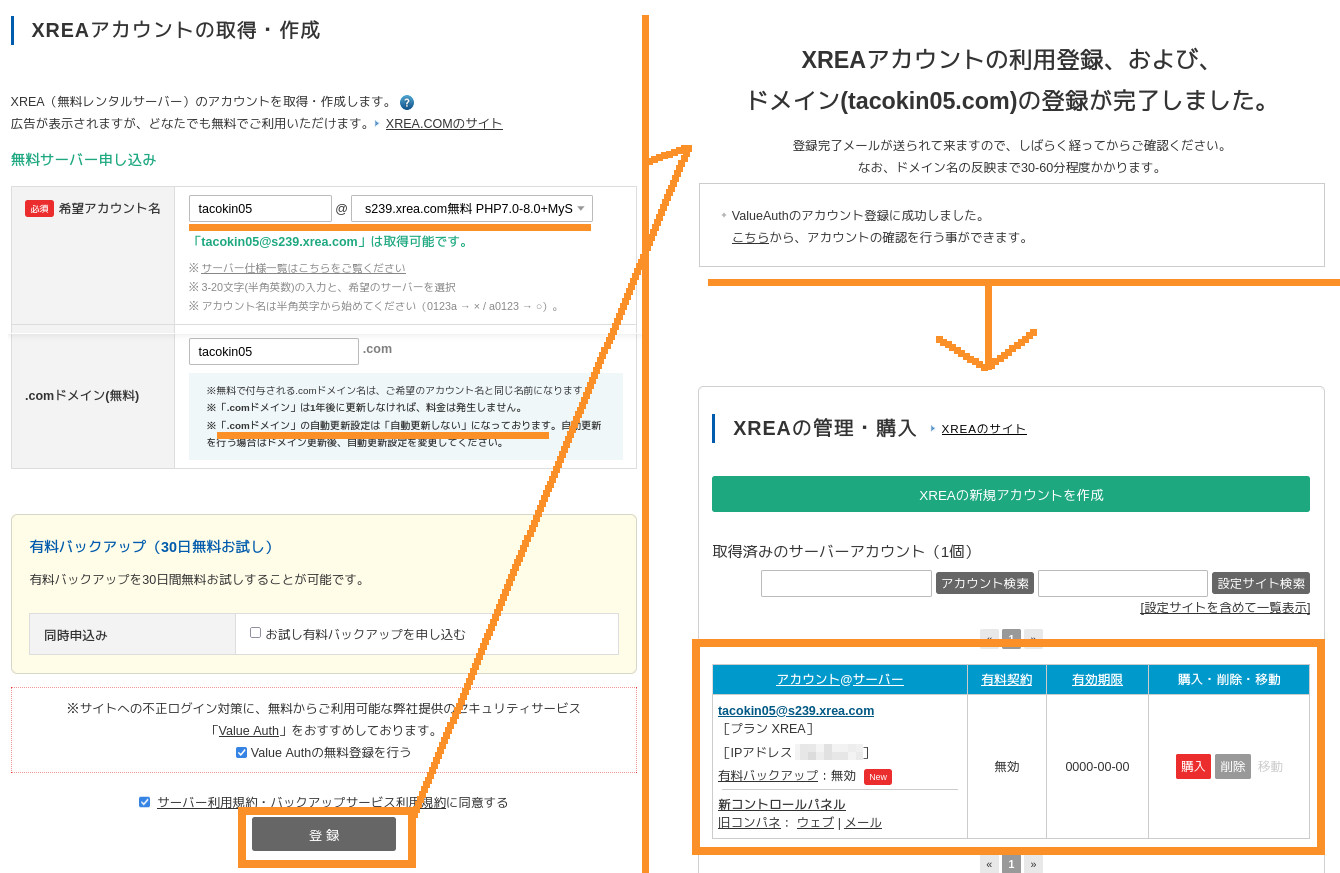Click the gray 削除 button
This screenshot has width=1340, height=873.
pos(1233,766)
